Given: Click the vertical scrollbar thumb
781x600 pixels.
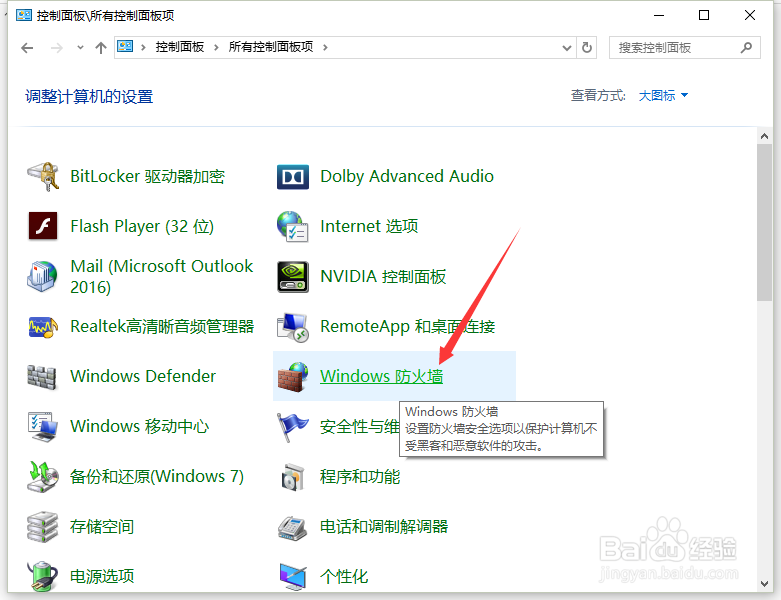Looking at the screenshot, I should pyautogui.click(x=764, y=222).
